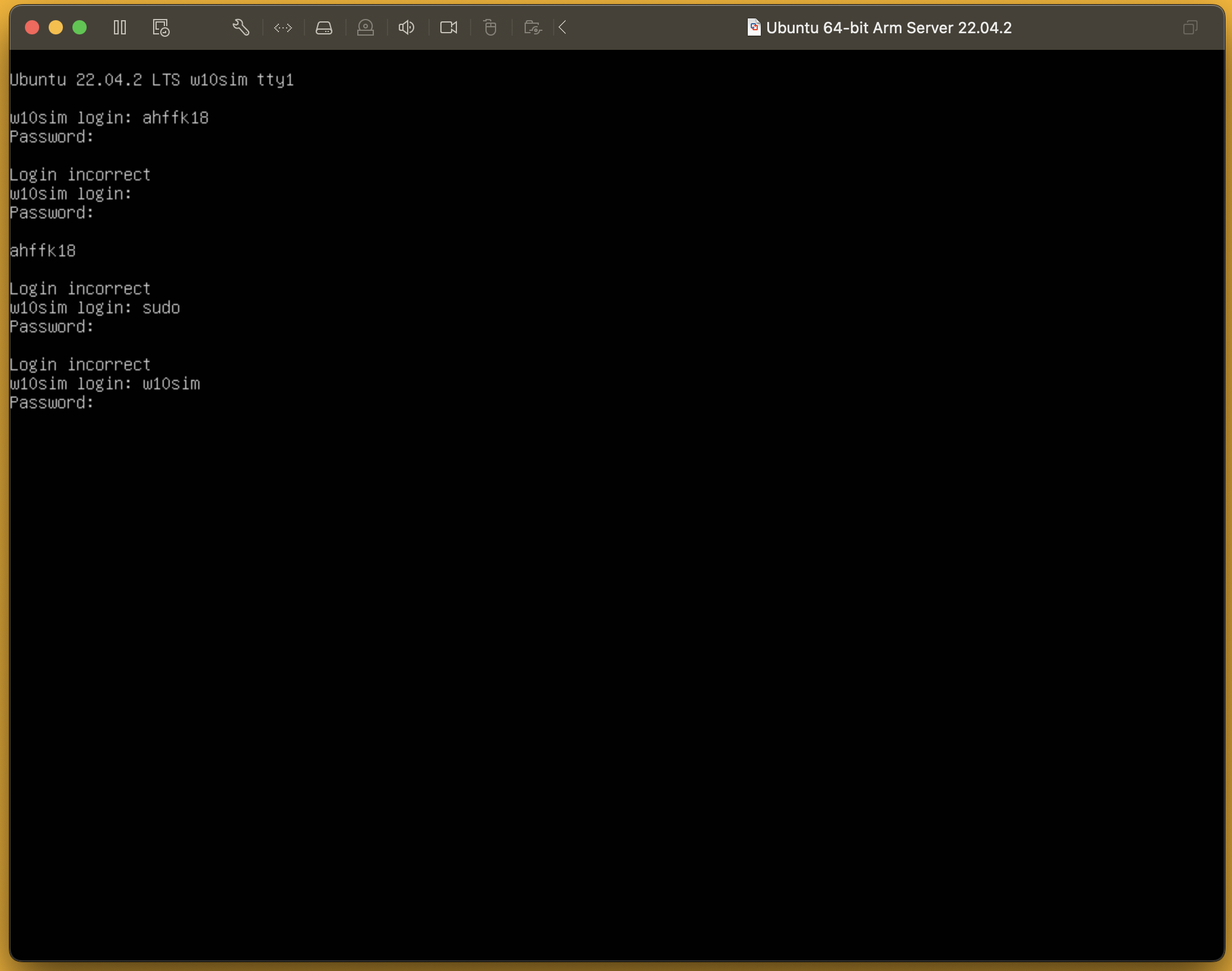Image resolution: width=1232 pixels, height=971 pixels.
Task: Click the 'Ubuntu 22.04.2 LTS w10sim tty1' banner
Action: coord(152,80)
